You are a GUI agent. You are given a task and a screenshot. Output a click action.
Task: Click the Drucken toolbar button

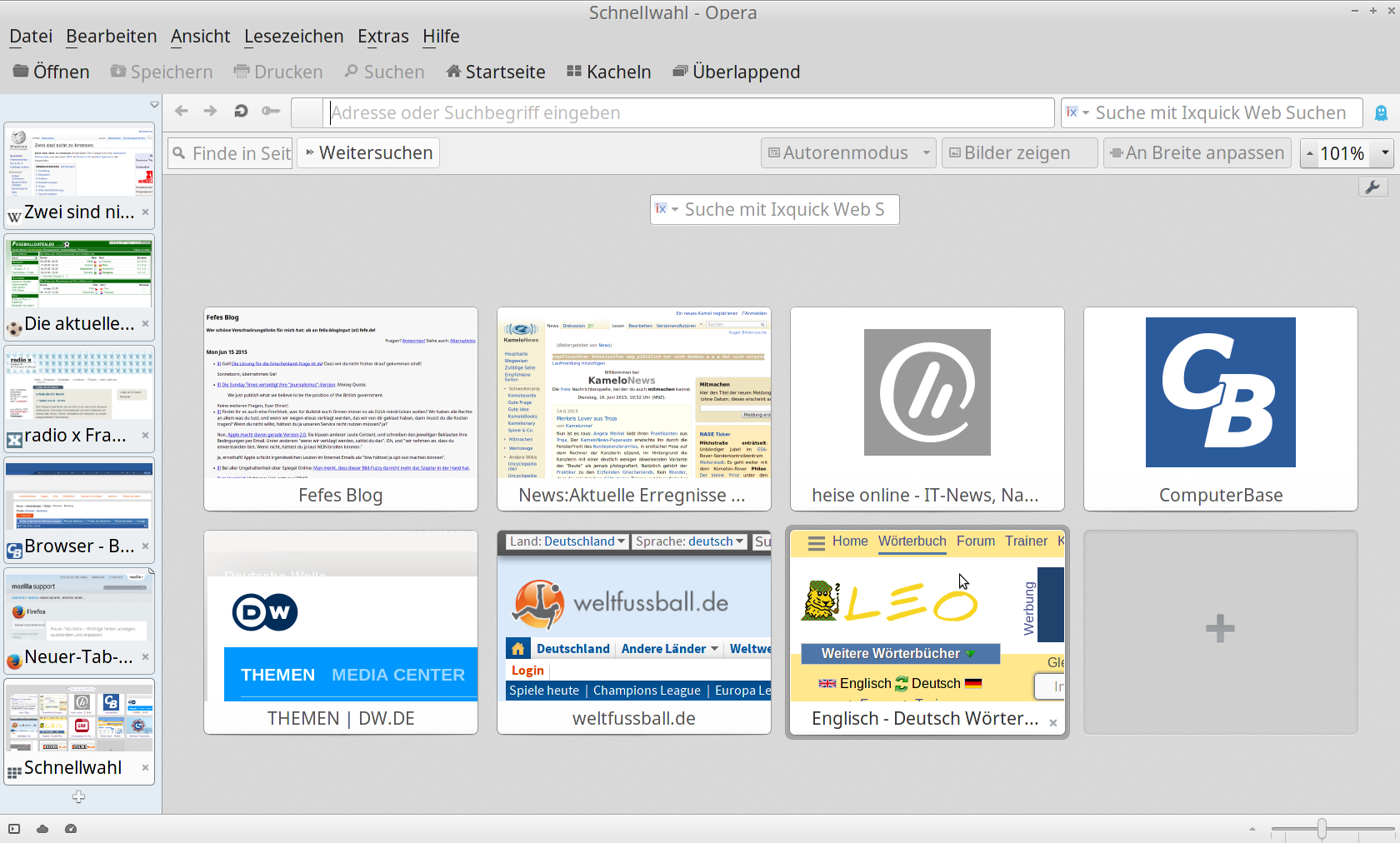(278, 72)
